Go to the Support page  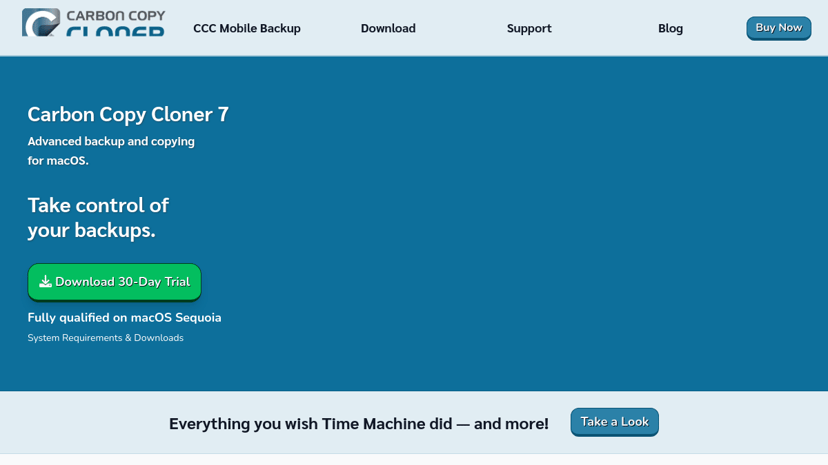pos(529,29)
